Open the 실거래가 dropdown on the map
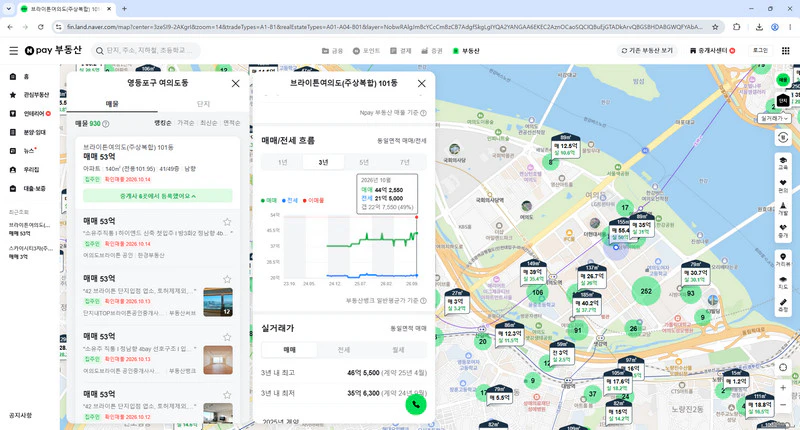 (774, 118)
